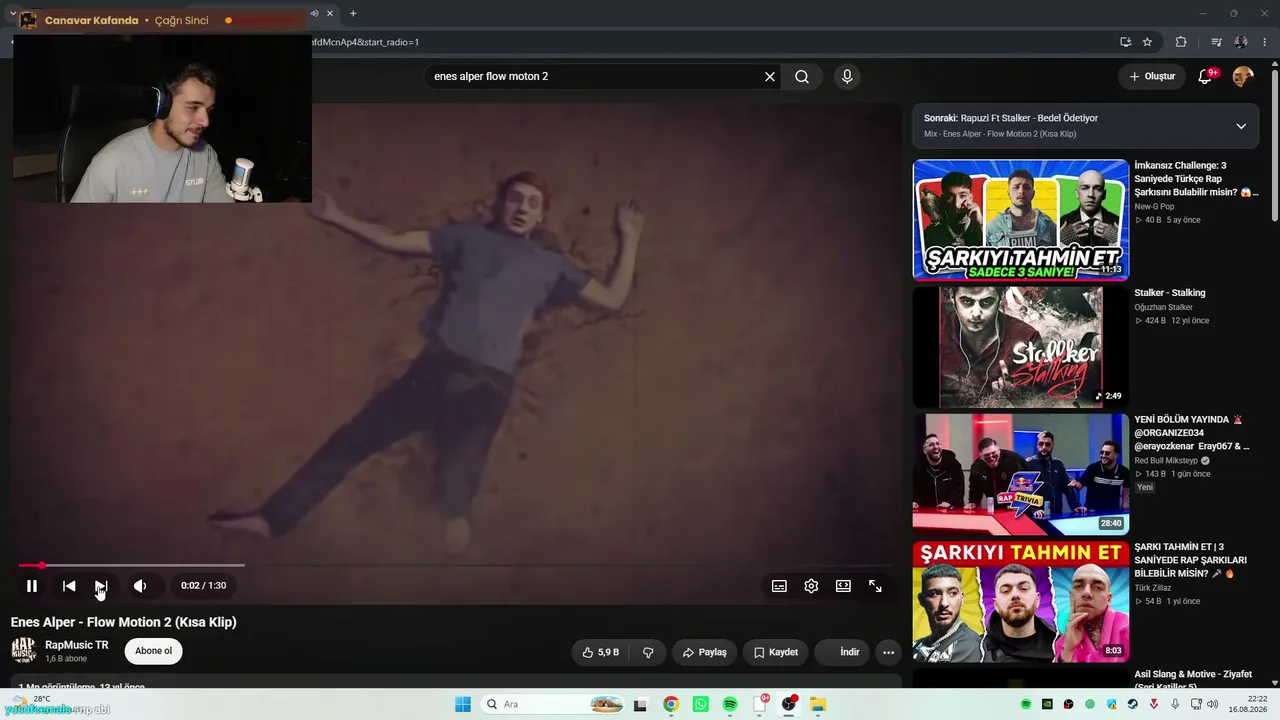This screenshot has width=1280, height=720.
Task: Dislike the video
Action: click(x=648, y=652)
